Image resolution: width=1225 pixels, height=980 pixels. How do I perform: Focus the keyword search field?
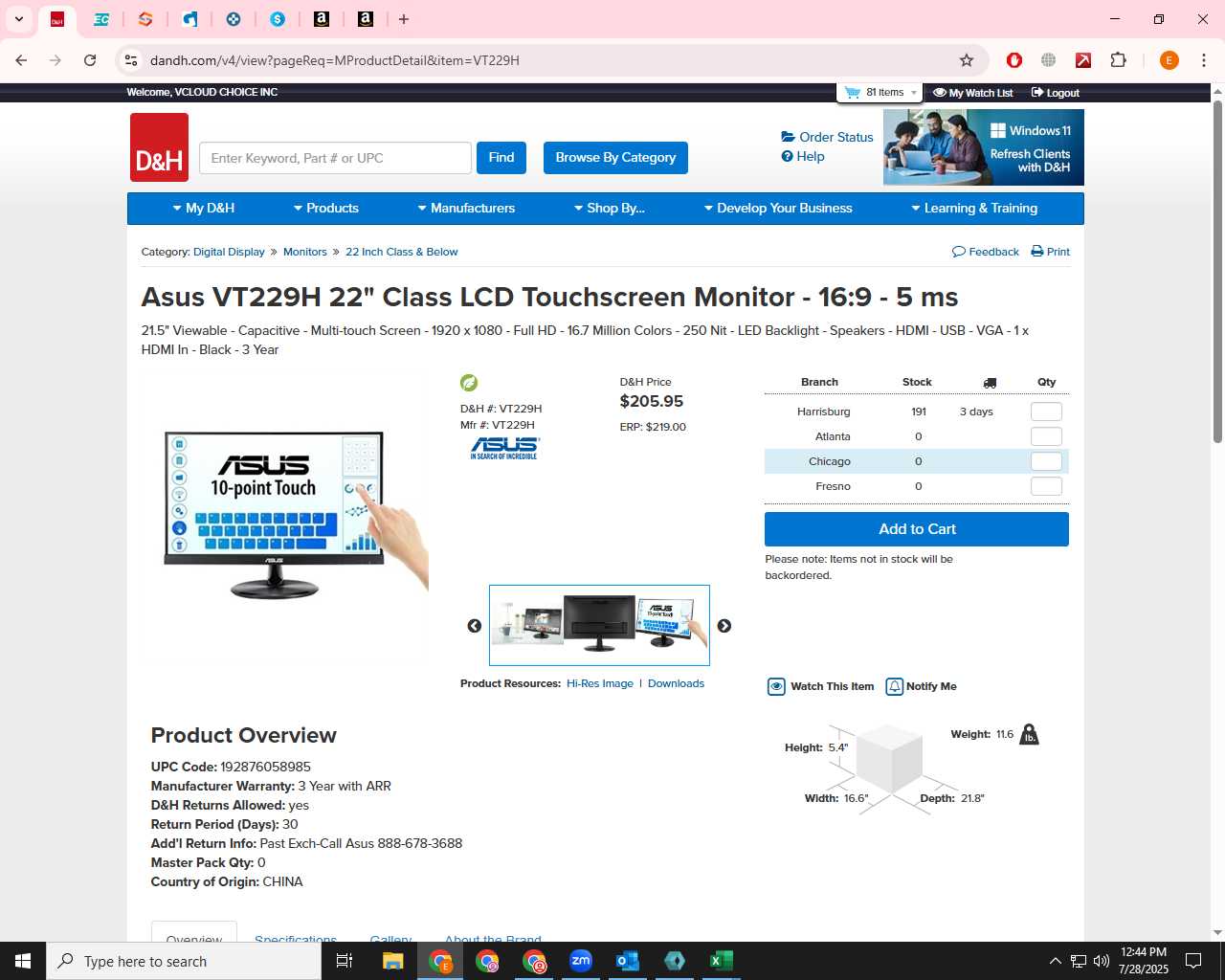click(x=335, y=158)
